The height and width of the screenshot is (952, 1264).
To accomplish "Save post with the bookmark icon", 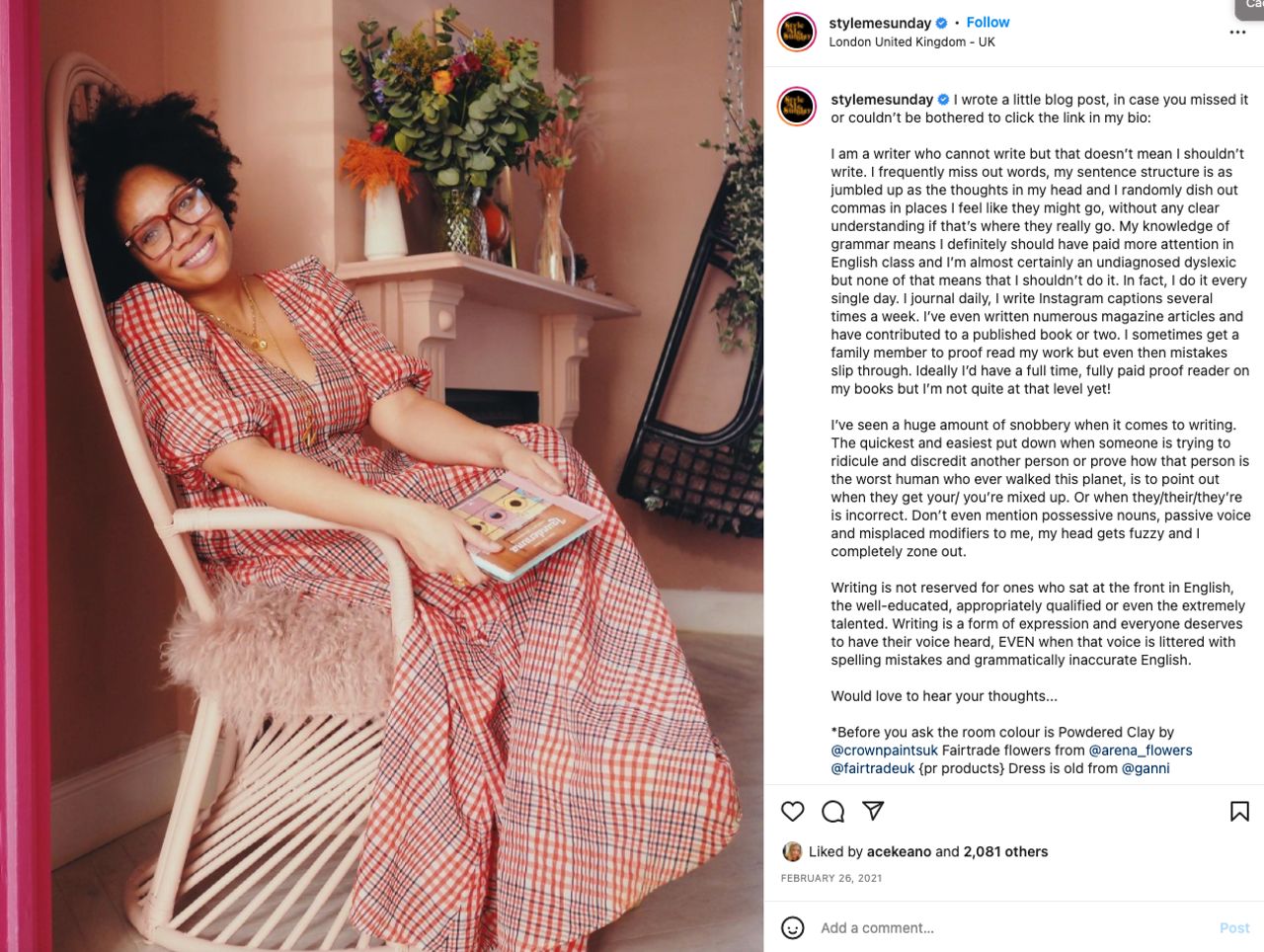I will [x=1239, y=812].
